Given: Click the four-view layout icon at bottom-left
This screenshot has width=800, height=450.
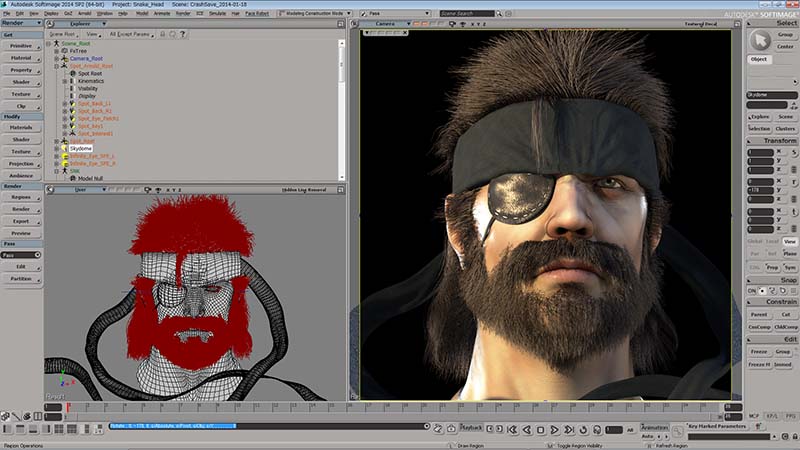Looking at the screenshot, I should [x=59, y=430].
